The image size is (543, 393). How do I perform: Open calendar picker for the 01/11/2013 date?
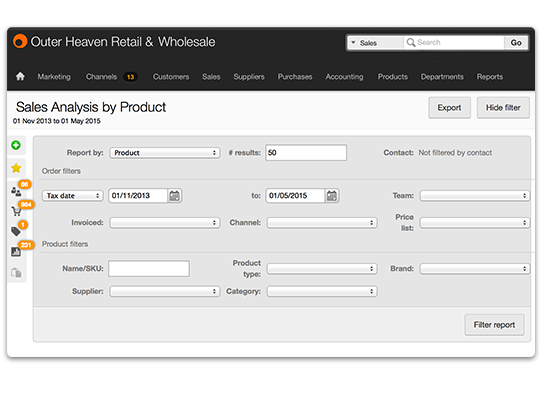175,196
